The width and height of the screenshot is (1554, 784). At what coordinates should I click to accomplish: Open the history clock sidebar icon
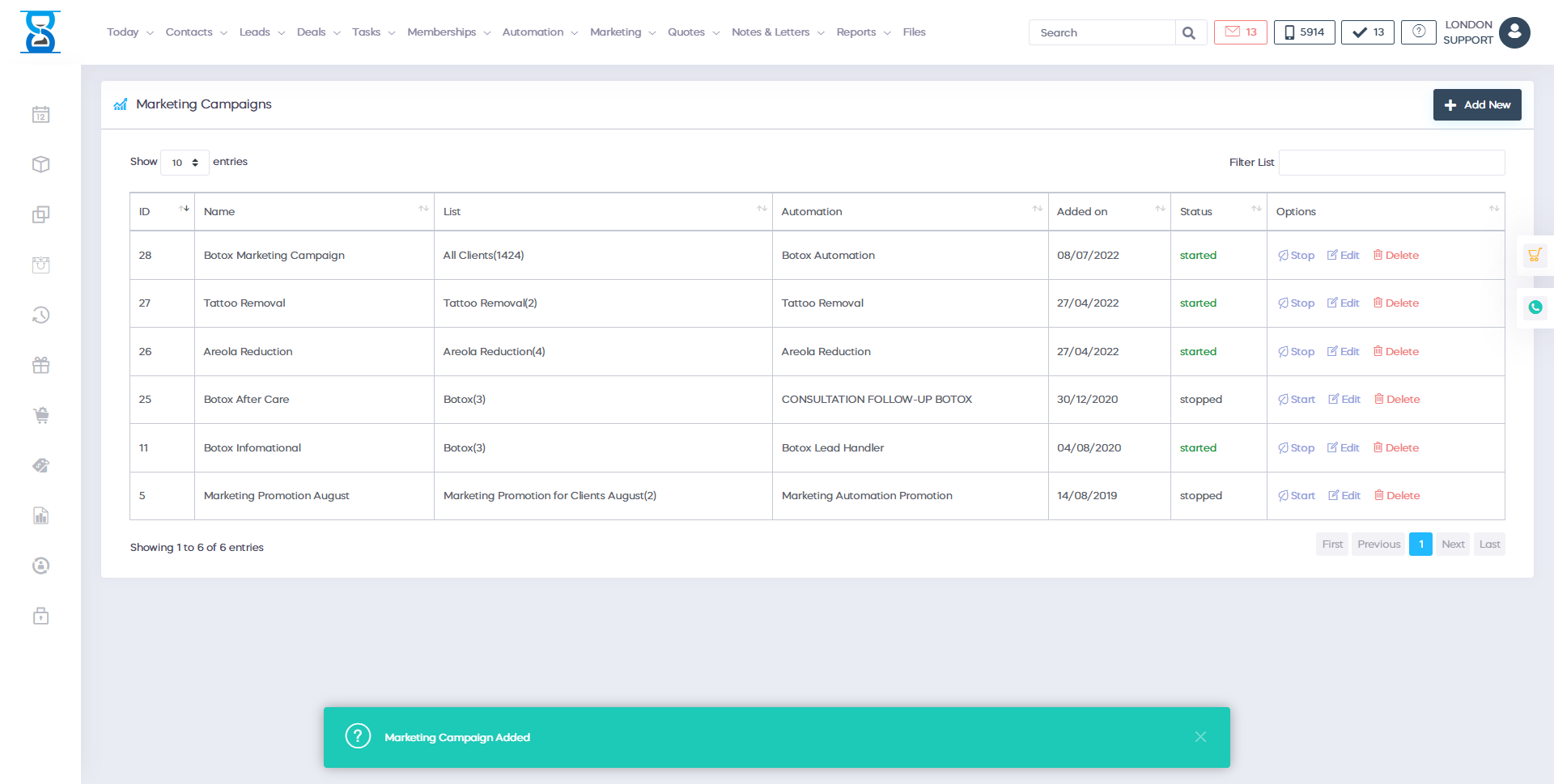pyautogui.click(x=41, y=316)
